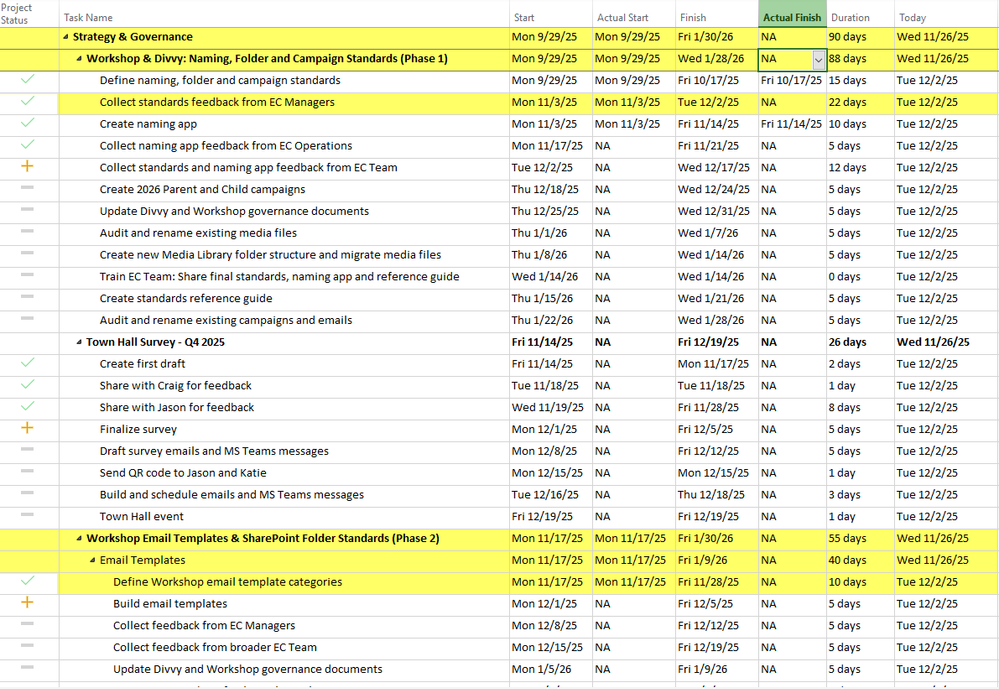This screenshot has height=689, width=999.
Task: Click the green checkmark status for Define naming standards
Action: click(27, 80)
